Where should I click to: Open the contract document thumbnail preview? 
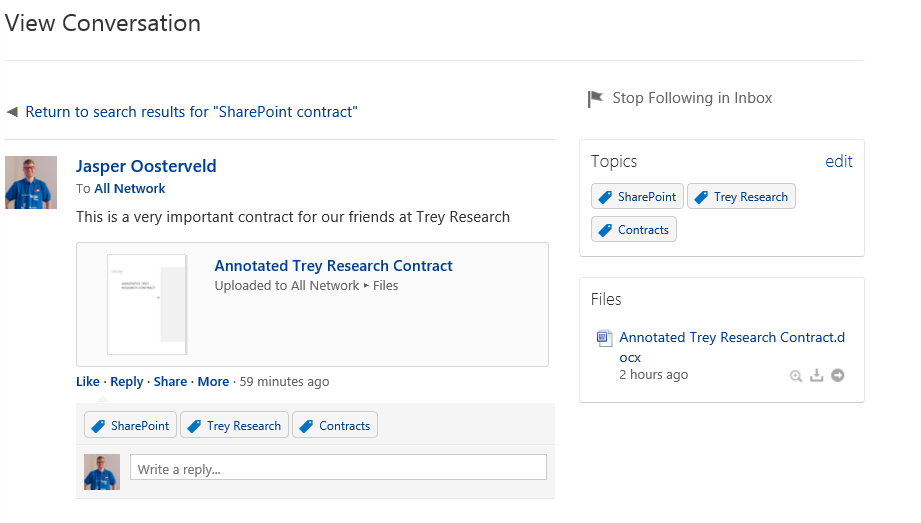(147, 304)
